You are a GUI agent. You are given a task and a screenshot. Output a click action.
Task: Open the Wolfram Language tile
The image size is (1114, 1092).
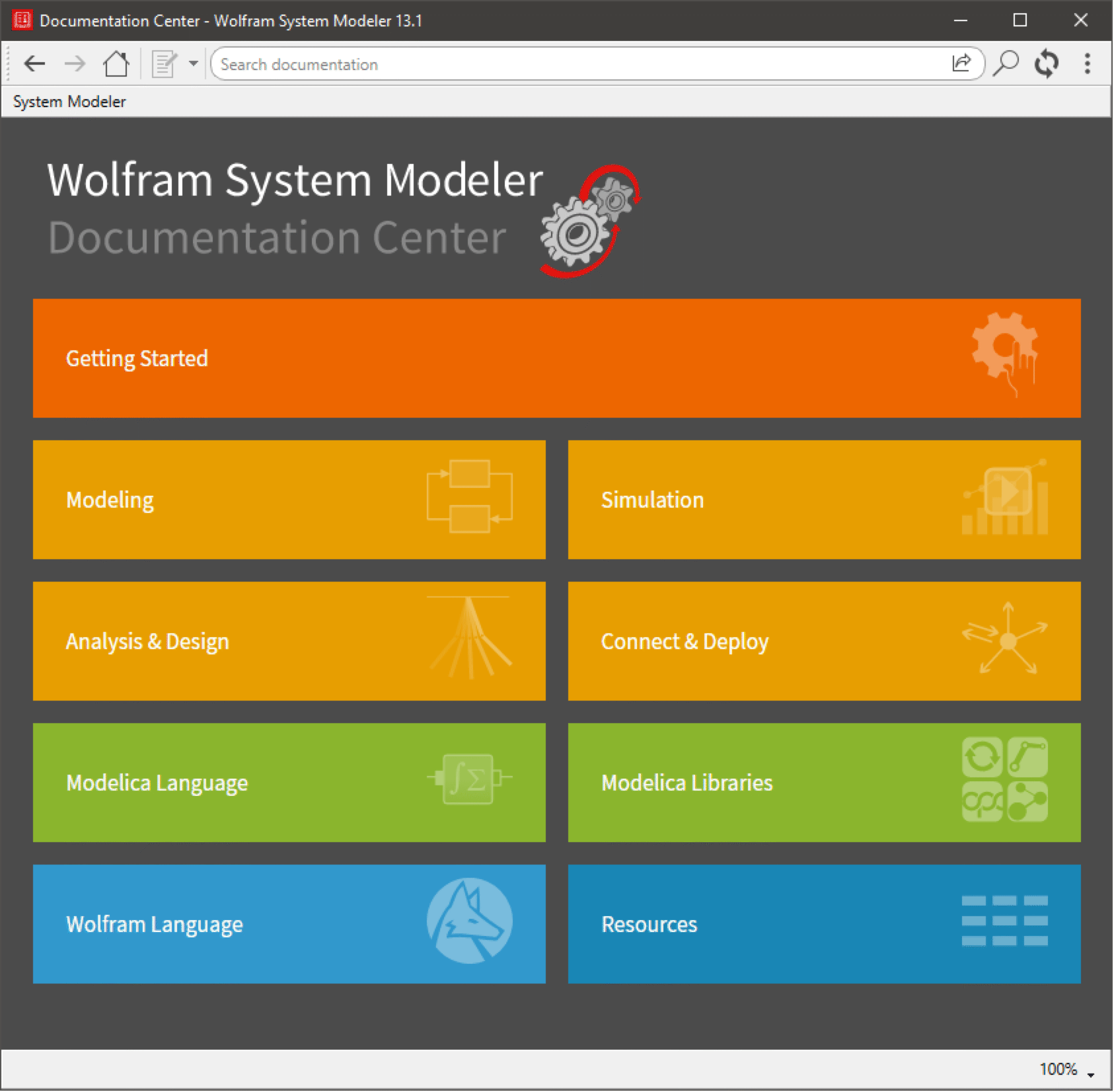[289, 924]
